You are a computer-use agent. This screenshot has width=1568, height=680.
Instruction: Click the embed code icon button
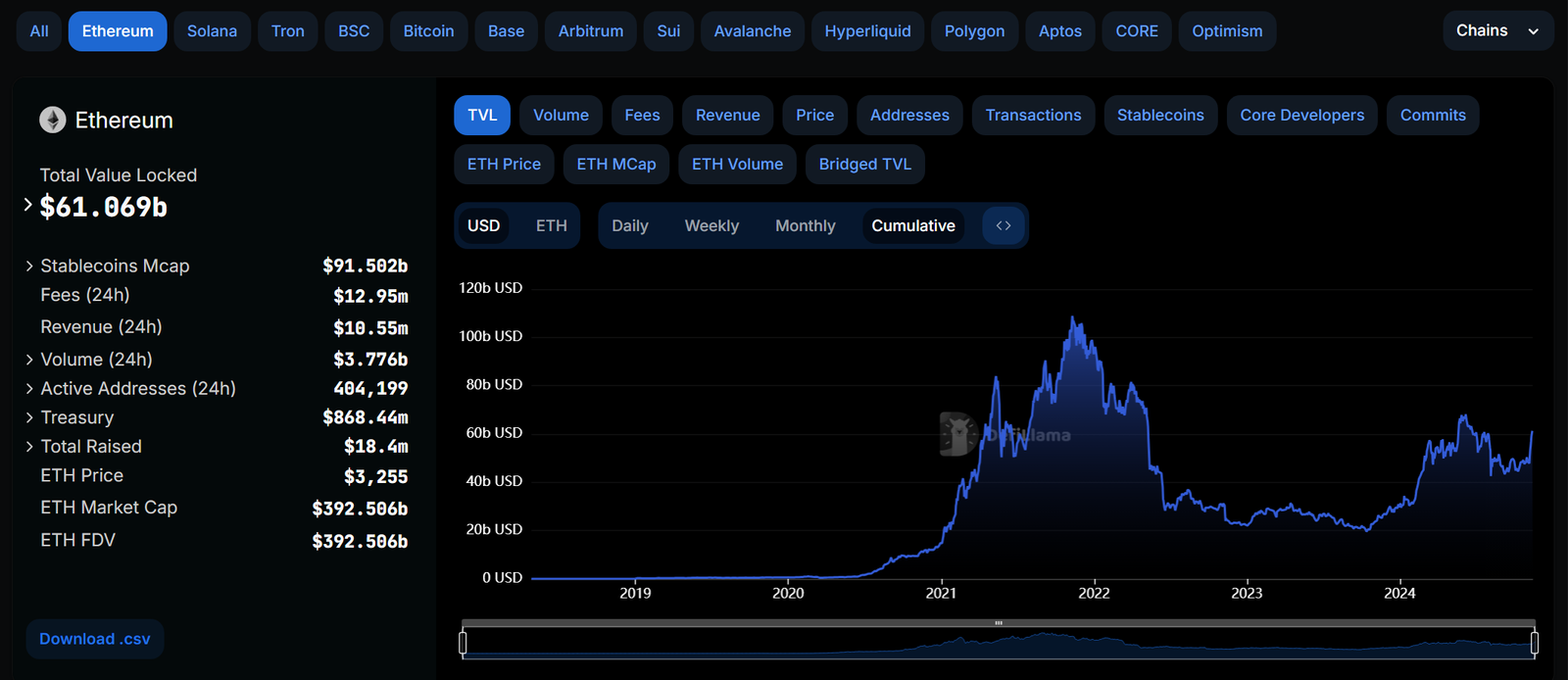point(1004,225)
